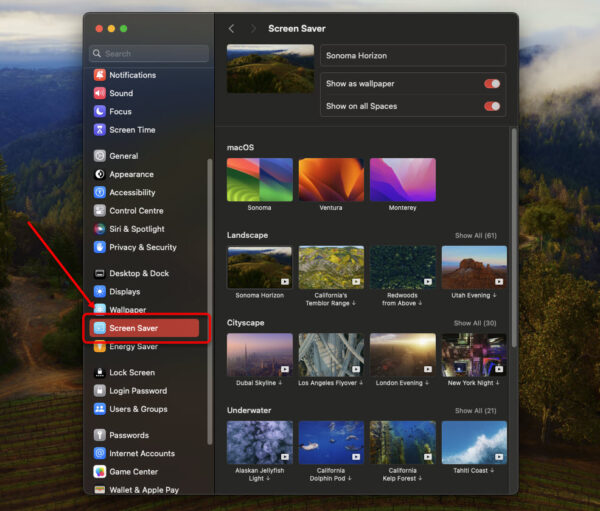600x511 pixels.
Task: Select Users & Groups icon
Action: click(99, 409)
